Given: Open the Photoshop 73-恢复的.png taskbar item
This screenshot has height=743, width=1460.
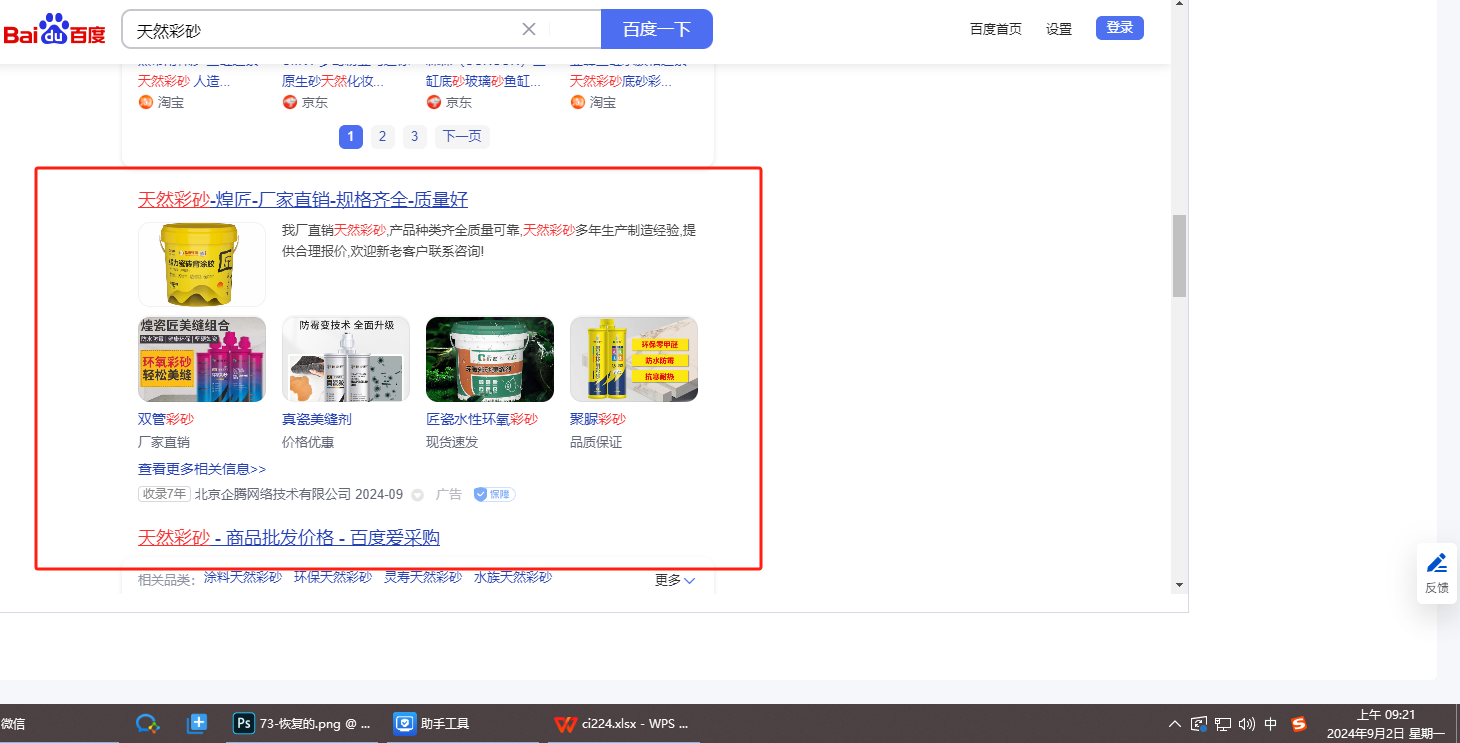Looking at the screenshot, I should pyautogui.click(x=303, y=724).
